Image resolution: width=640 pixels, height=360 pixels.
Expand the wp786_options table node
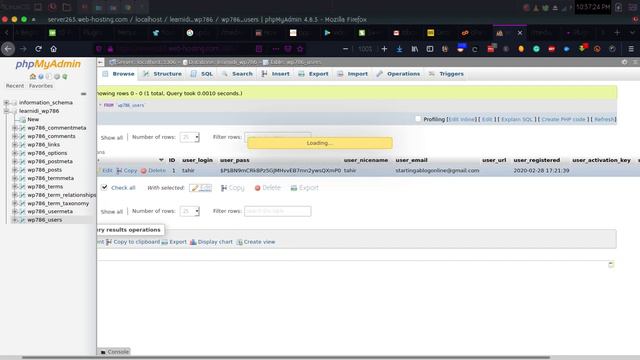15,153
